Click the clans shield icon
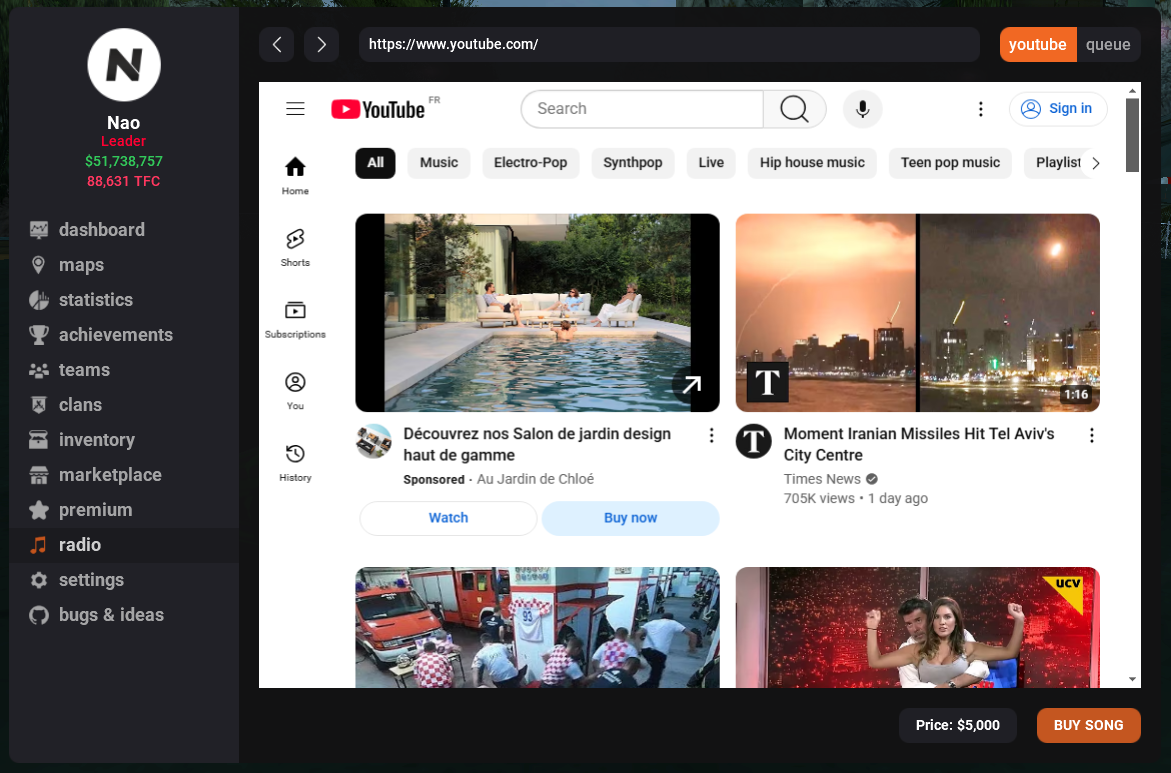 [39, 405]
